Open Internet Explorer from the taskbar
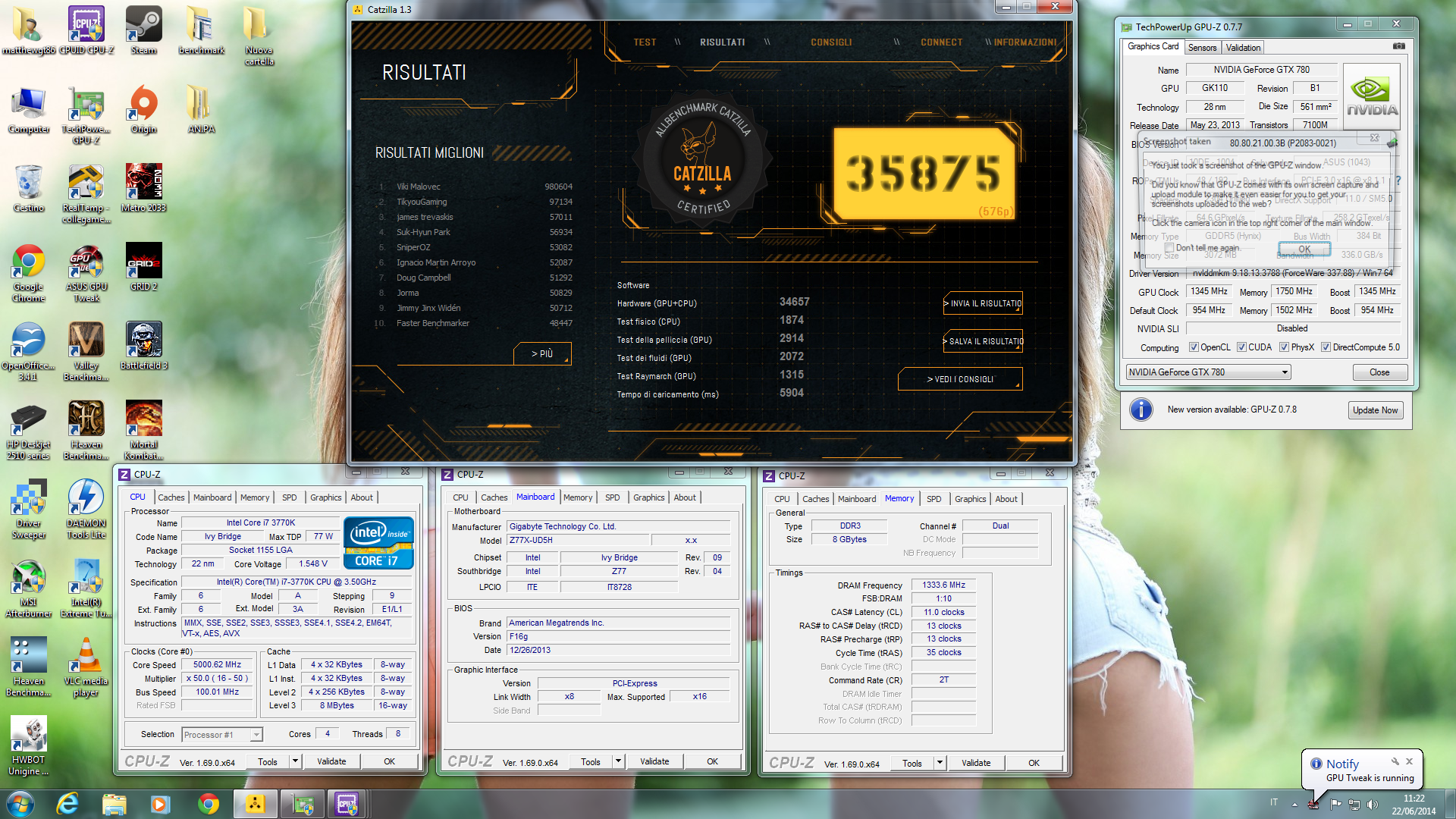Screen dimensions: 1456x819 68,804
